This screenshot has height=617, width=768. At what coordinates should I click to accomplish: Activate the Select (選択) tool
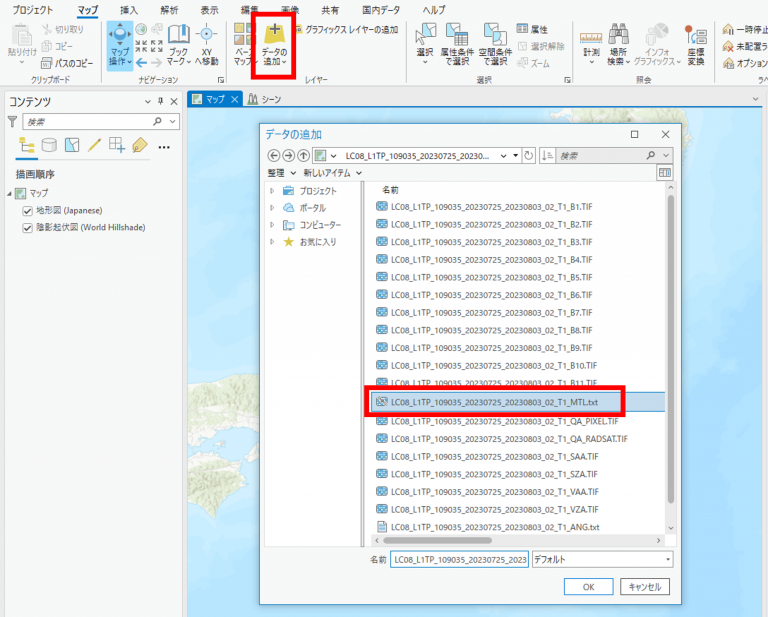click(425, 43)
